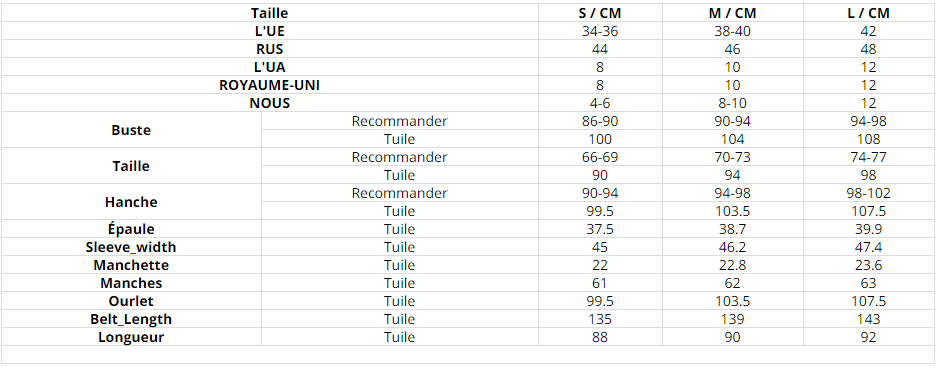Image resolution: width=944 pixels, height=369 pixels.
Task: Click the Épaule row label
Action: click(131, 229)
